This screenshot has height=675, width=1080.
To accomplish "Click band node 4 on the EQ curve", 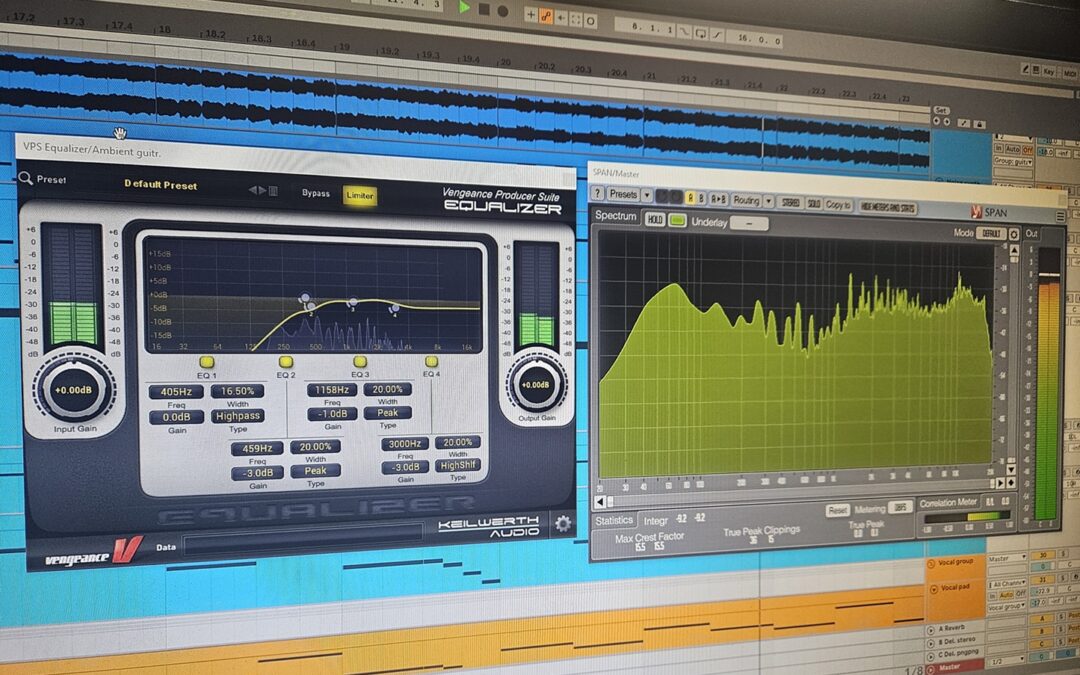I will [x=394, y=308].
